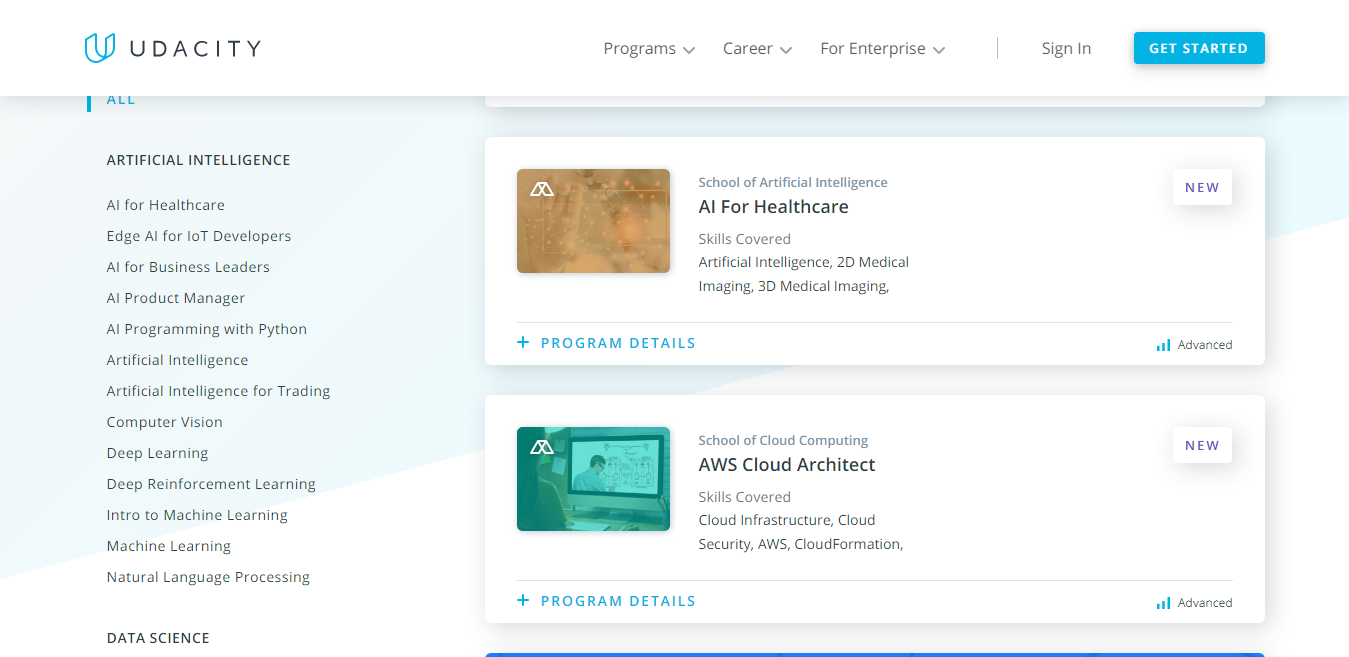The height and width of the screenshot is (657, 1349).
Task: Click the NEW badge on the AWS Cloud Architect card
Action: point(1202,444)
